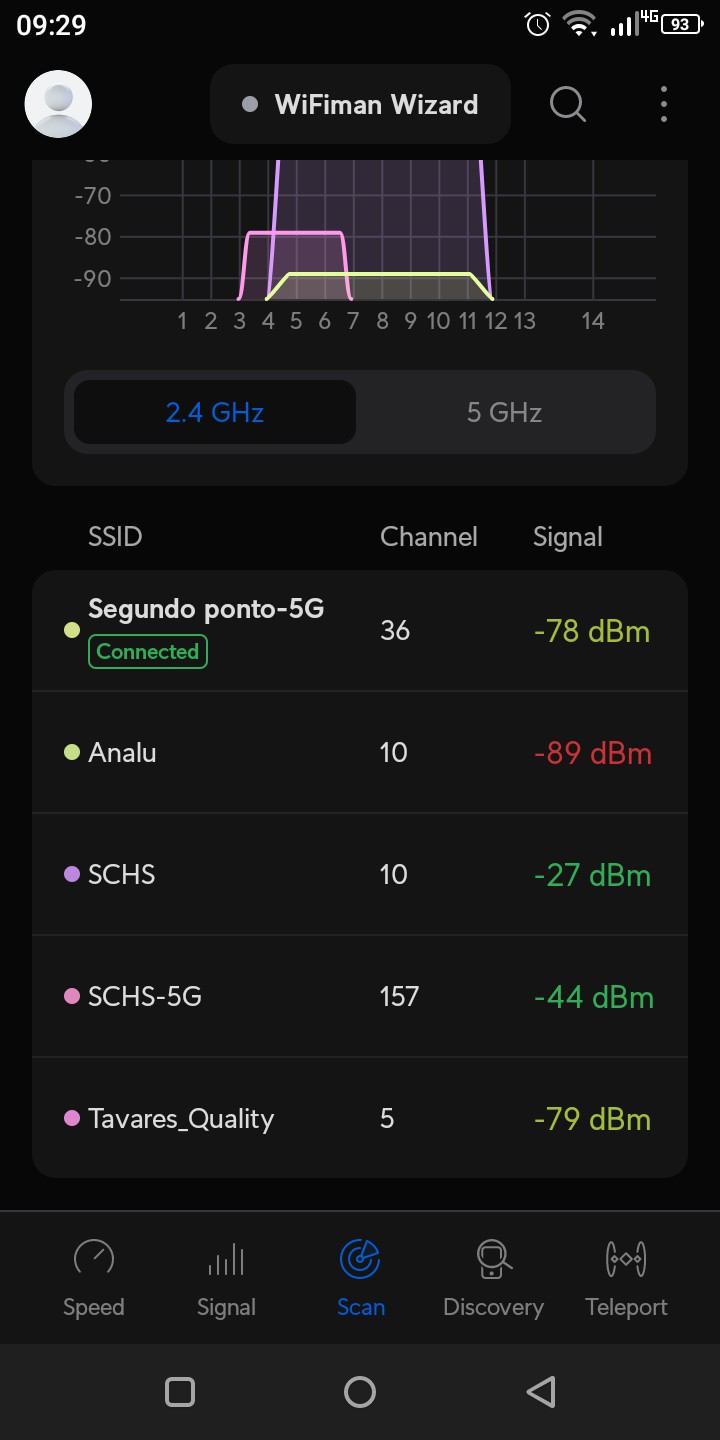Screen dimensions: 720x1440
Task: Open the SCHS-5G network entry
Action: point(360,997)
